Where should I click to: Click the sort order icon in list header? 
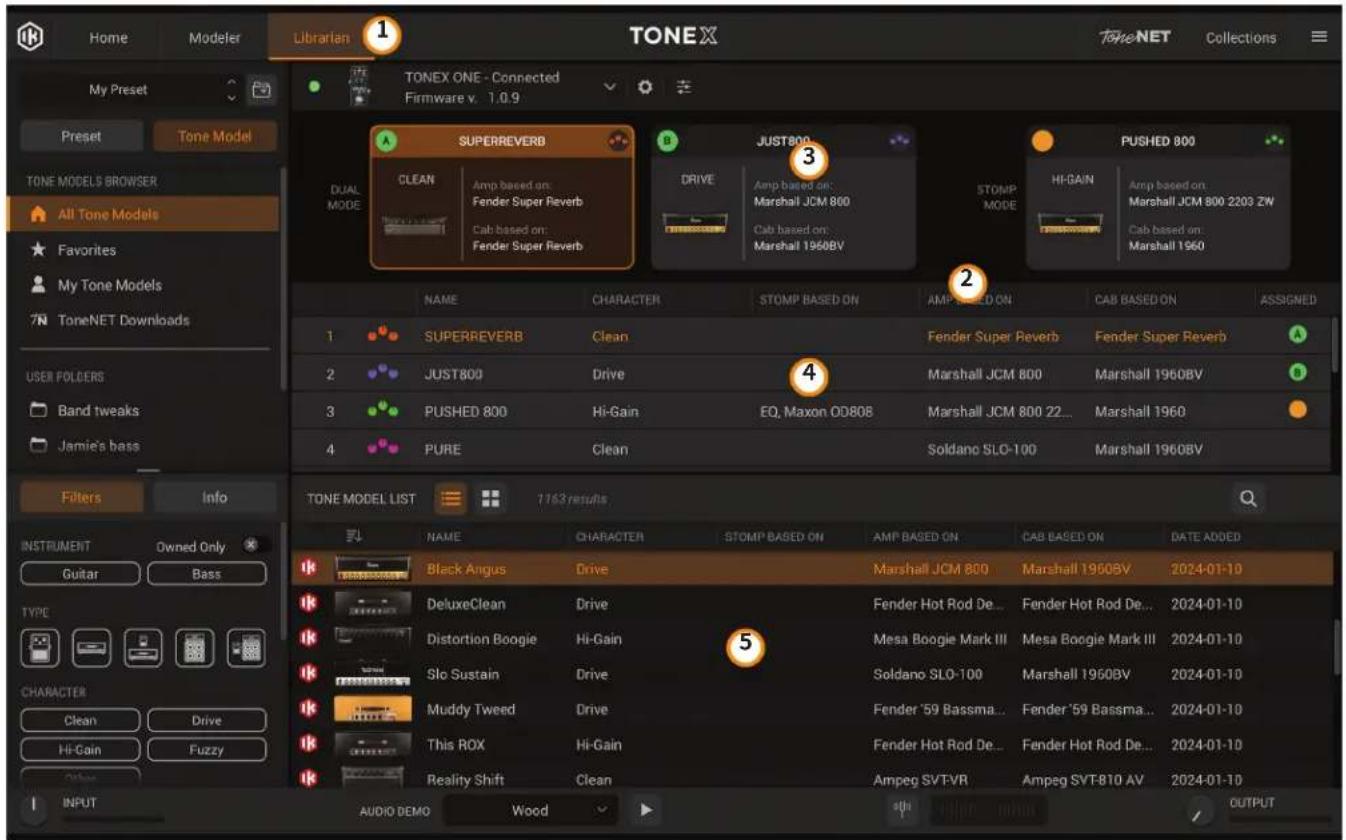click(x=353, y=537)
